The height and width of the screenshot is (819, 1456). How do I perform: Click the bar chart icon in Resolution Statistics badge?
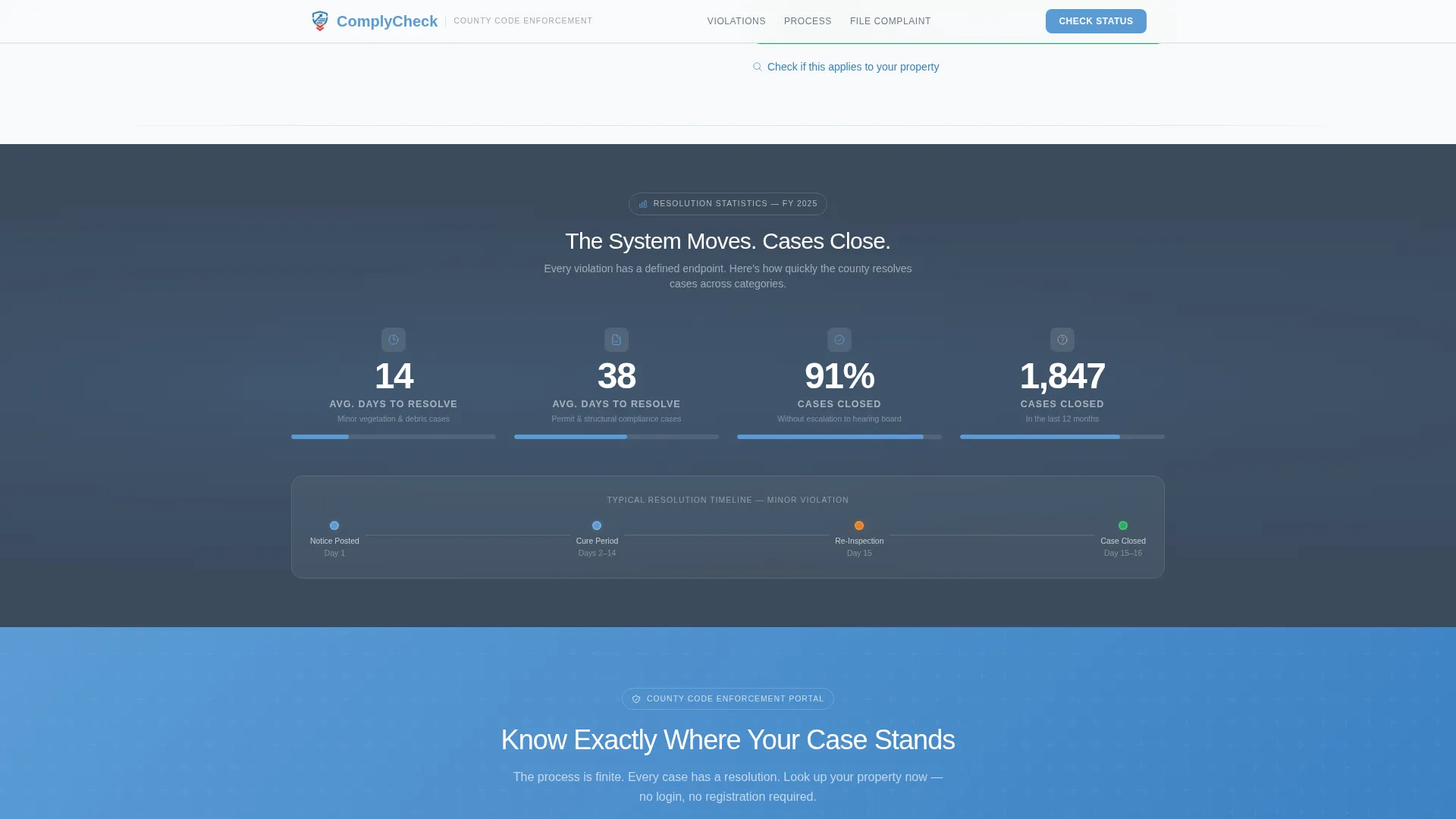click(x=643, y=204)
